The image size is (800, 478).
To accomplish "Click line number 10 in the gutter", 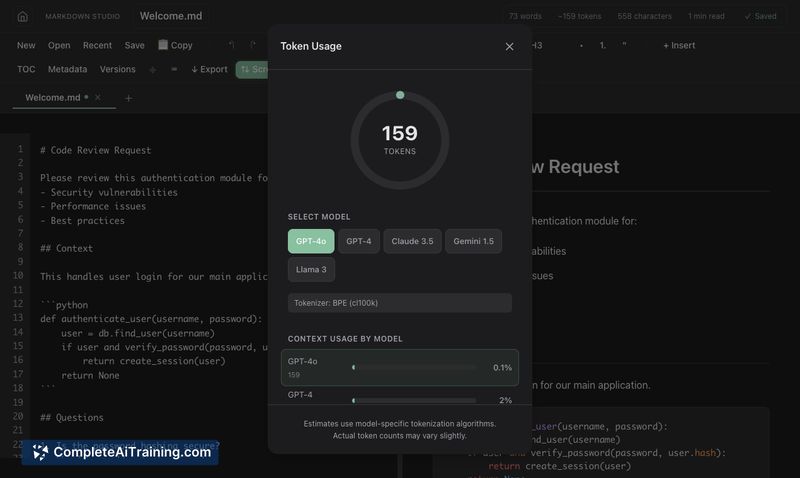I will [18, 275].
